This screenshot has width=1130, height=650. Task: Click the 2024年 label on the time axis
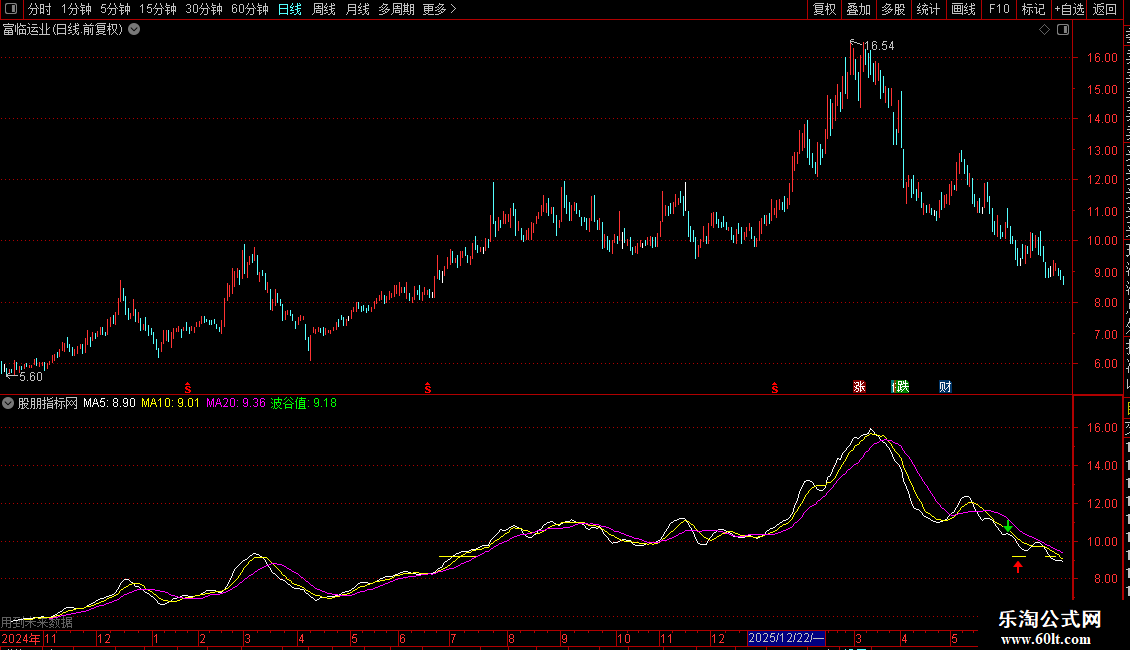coord(21,638)
